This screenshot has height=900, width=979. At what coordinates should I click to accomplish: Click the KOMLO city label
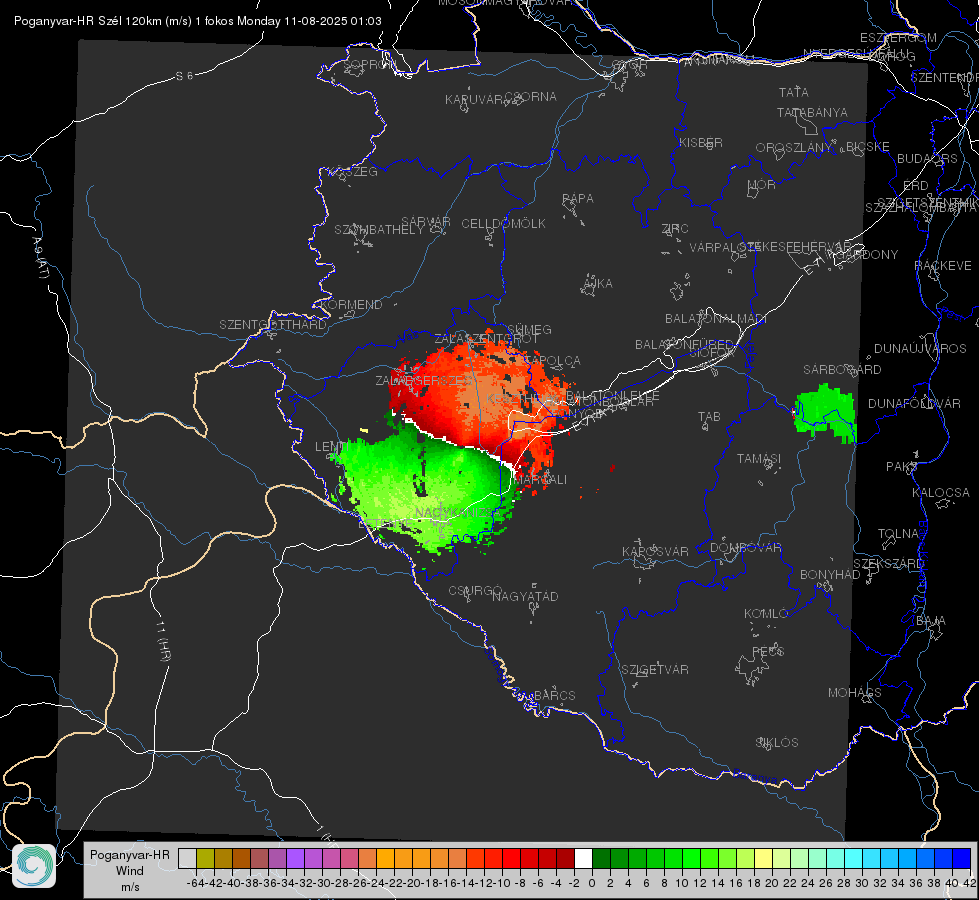(766, 613)
